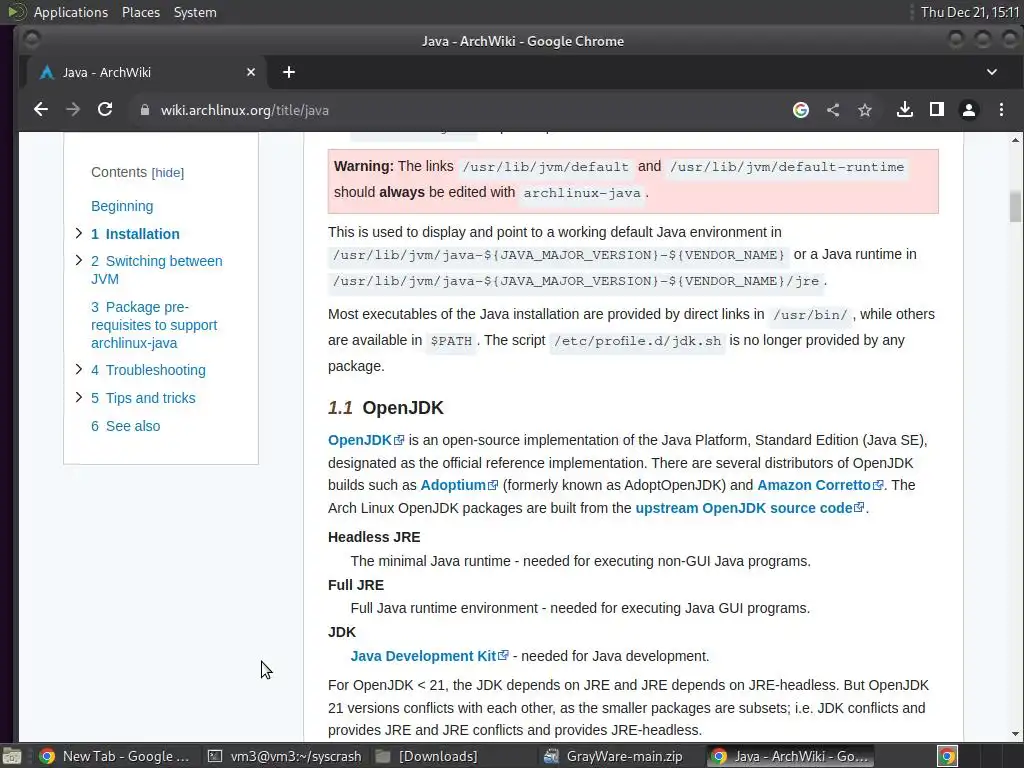Jump to Beginning in contents
Image resolution: width=1024 pixels, height=768 pixels.
[122, 206]
